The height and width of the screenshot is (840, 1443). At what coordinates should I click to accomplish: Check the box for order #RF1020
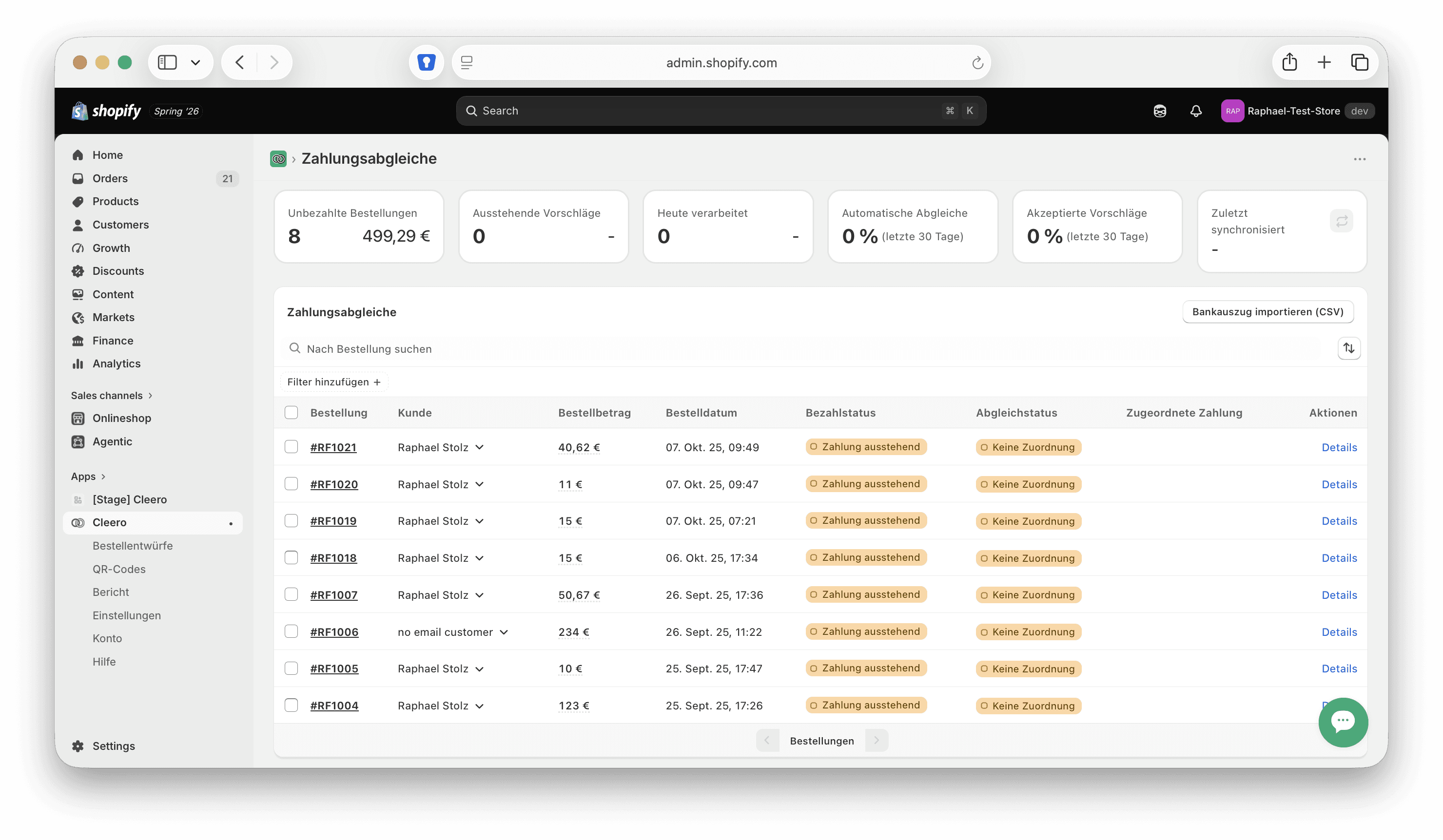coord(291,483)
